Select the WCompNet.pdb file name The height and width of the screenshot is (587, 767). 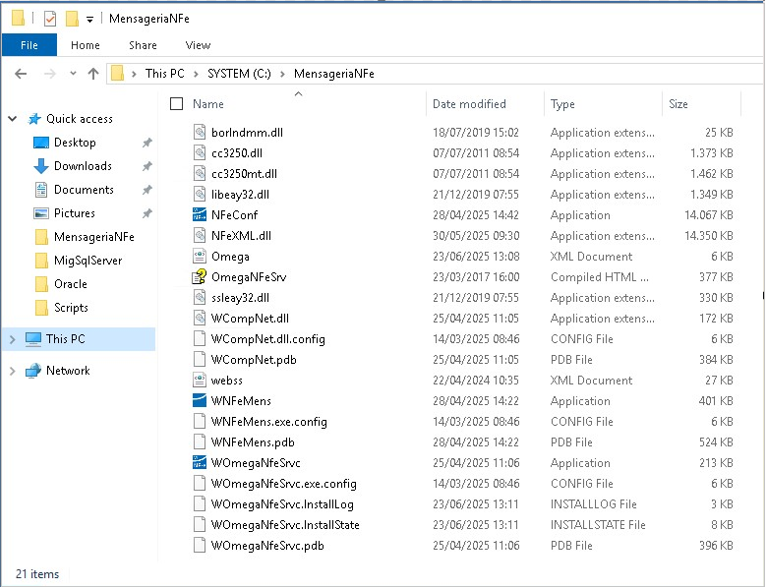coord(254,360)
